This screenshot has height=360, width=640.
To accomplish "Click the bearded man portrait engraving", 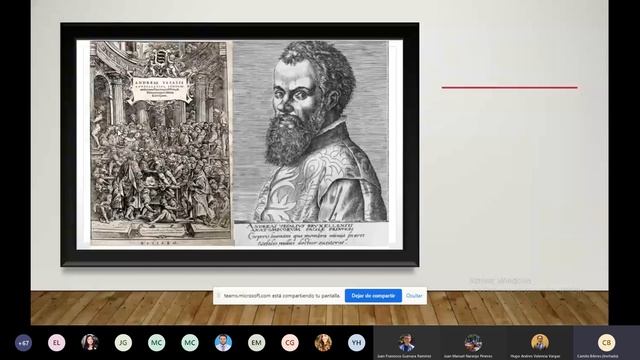I will (311, 131).
